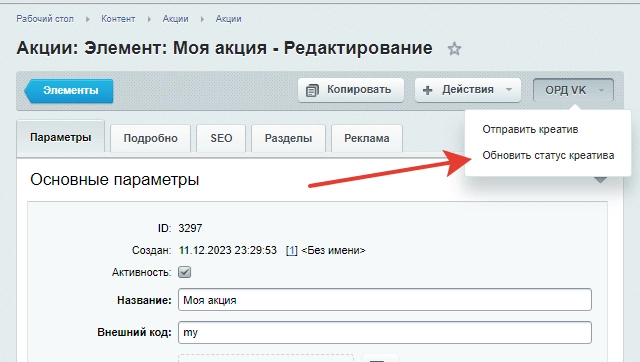Select the creation date 11.12.2023 23:29:53
This screenshot has height=362, width=640.
click(x=228, y=250)
